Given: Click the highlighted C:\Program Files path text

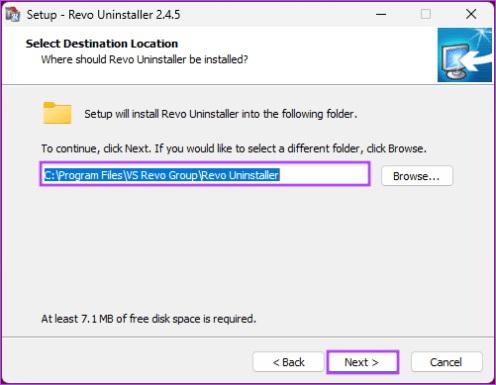Looking at the screenshot, I should click(162, 175).
